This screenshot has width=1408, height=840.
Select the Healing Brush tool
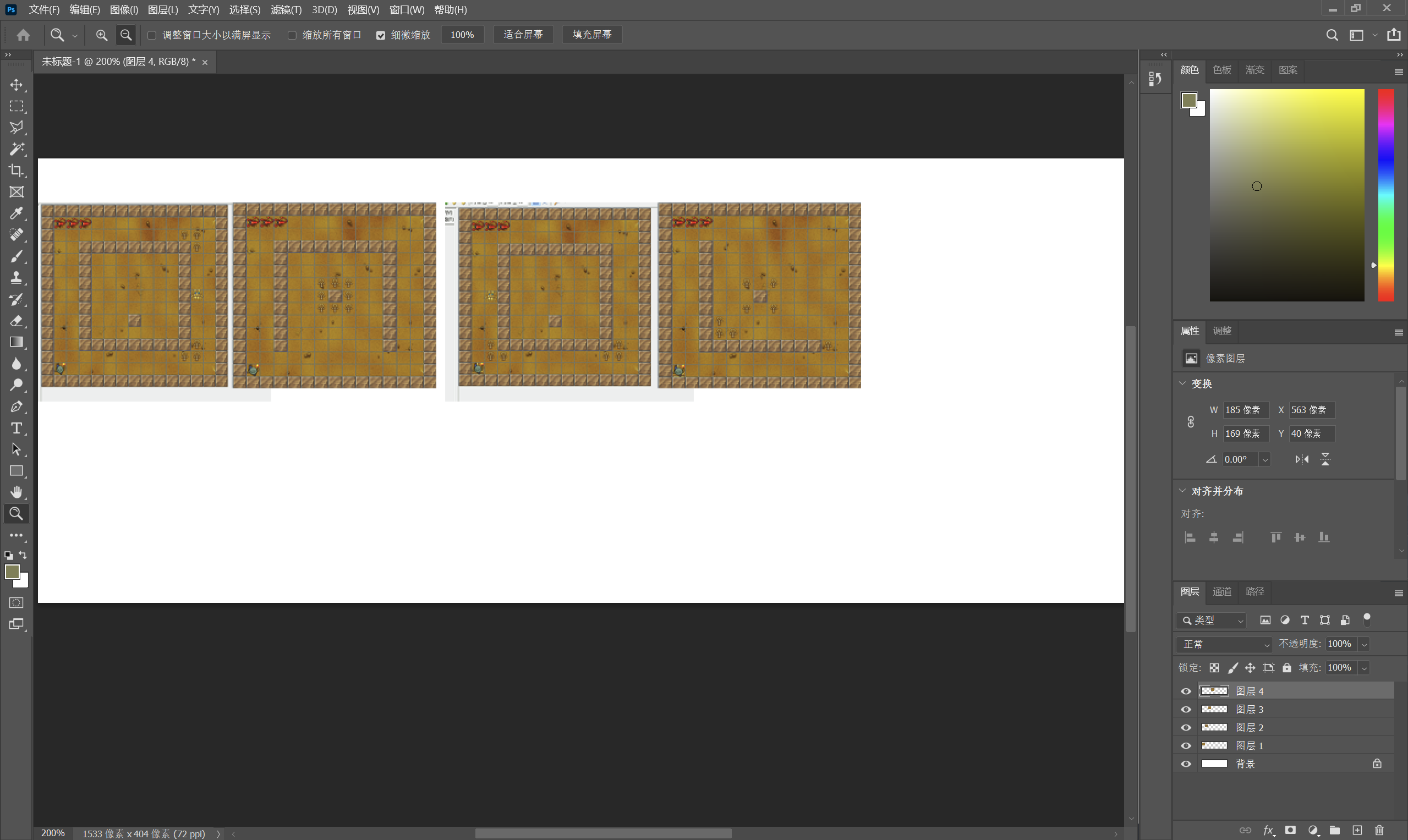click(17, 235)
